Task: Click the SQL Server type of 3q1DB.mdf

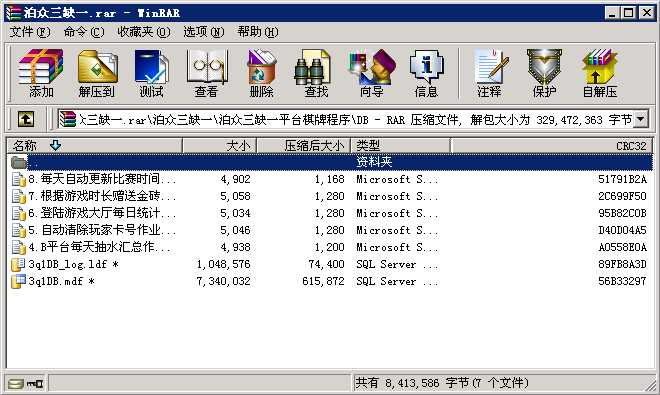Action: [x=397, y=281]
